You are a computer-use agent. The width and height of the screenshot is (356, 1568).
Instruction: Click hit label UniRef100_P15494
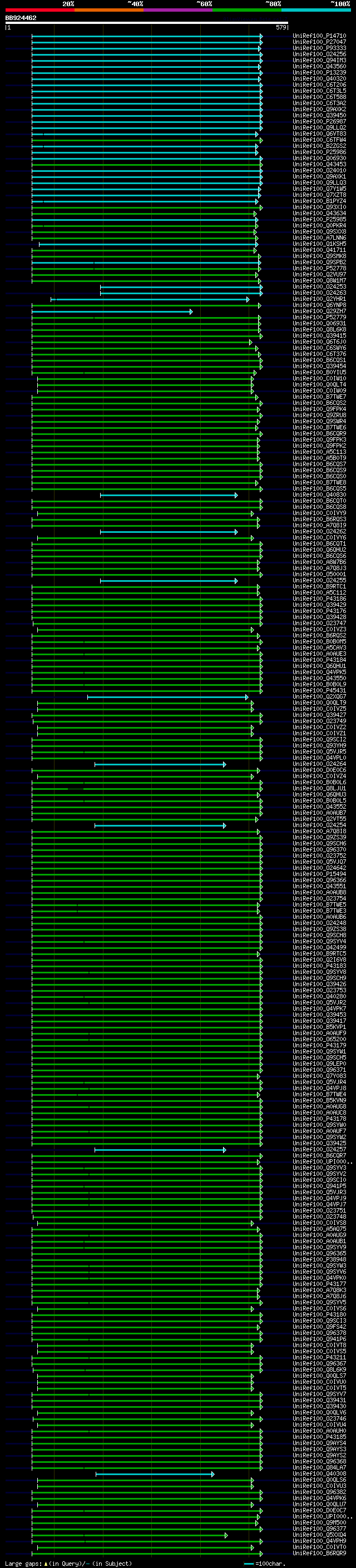(319, 875)
